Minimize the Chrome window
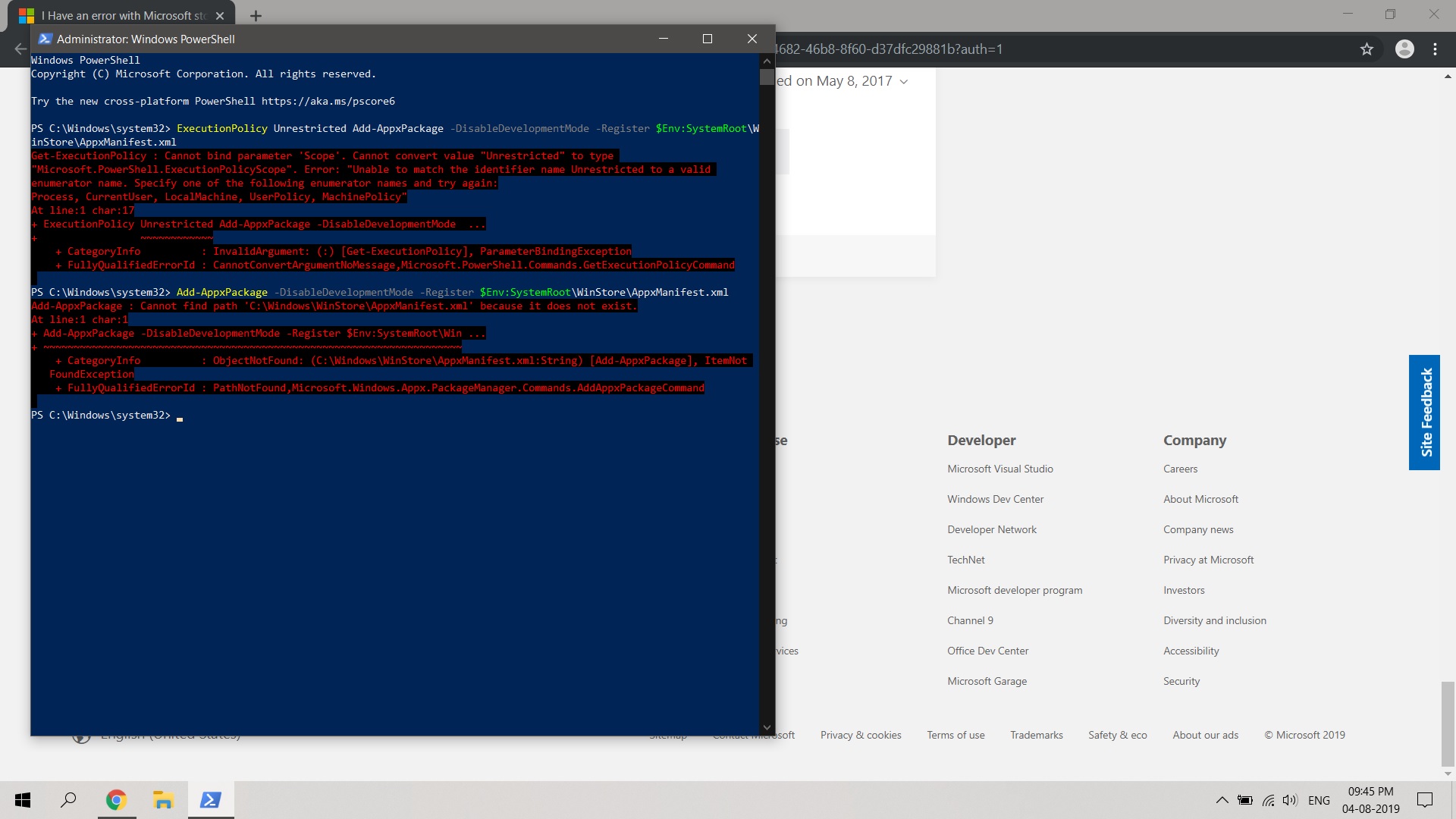 [x=1348, y=14]
